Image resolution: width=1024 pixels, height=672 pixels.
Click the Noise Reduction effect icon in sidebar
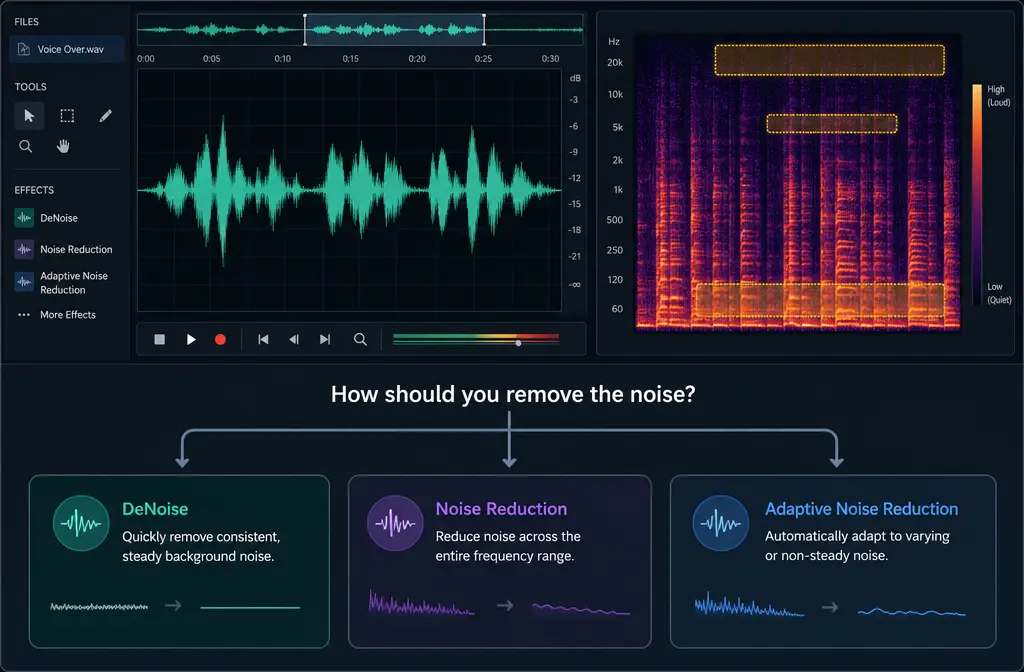pyautogui.click(x=24, y=249)
